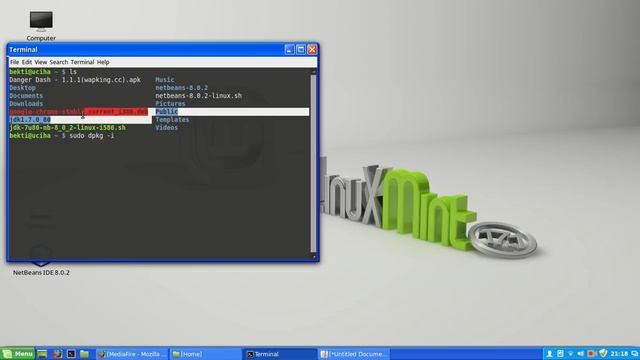Click the 'netbeans-8.0.2' directory entry
This screenshot has width=640, height=360.
[x=182, y=88]
